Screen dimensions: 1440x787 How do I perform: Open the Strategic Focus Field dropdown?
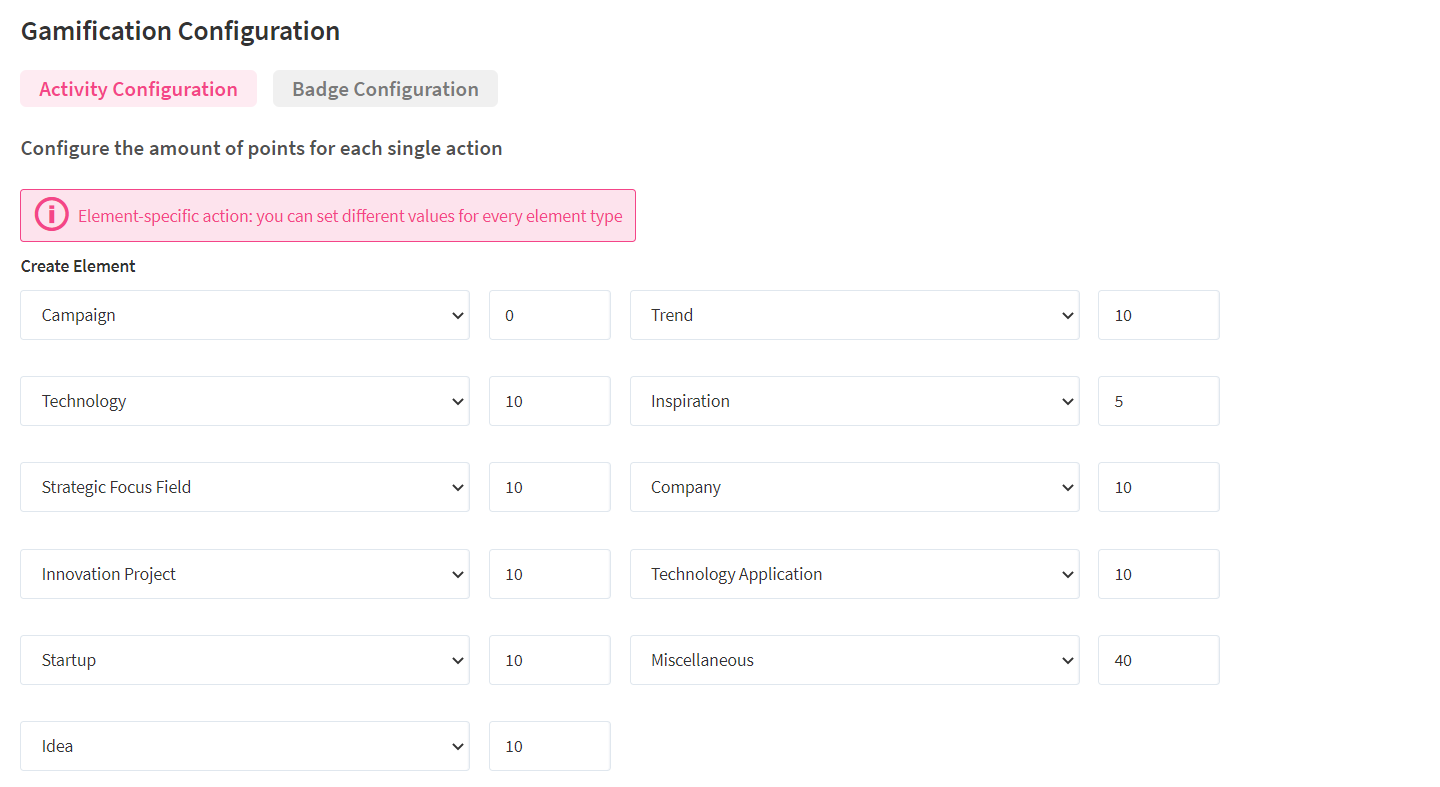244,487
